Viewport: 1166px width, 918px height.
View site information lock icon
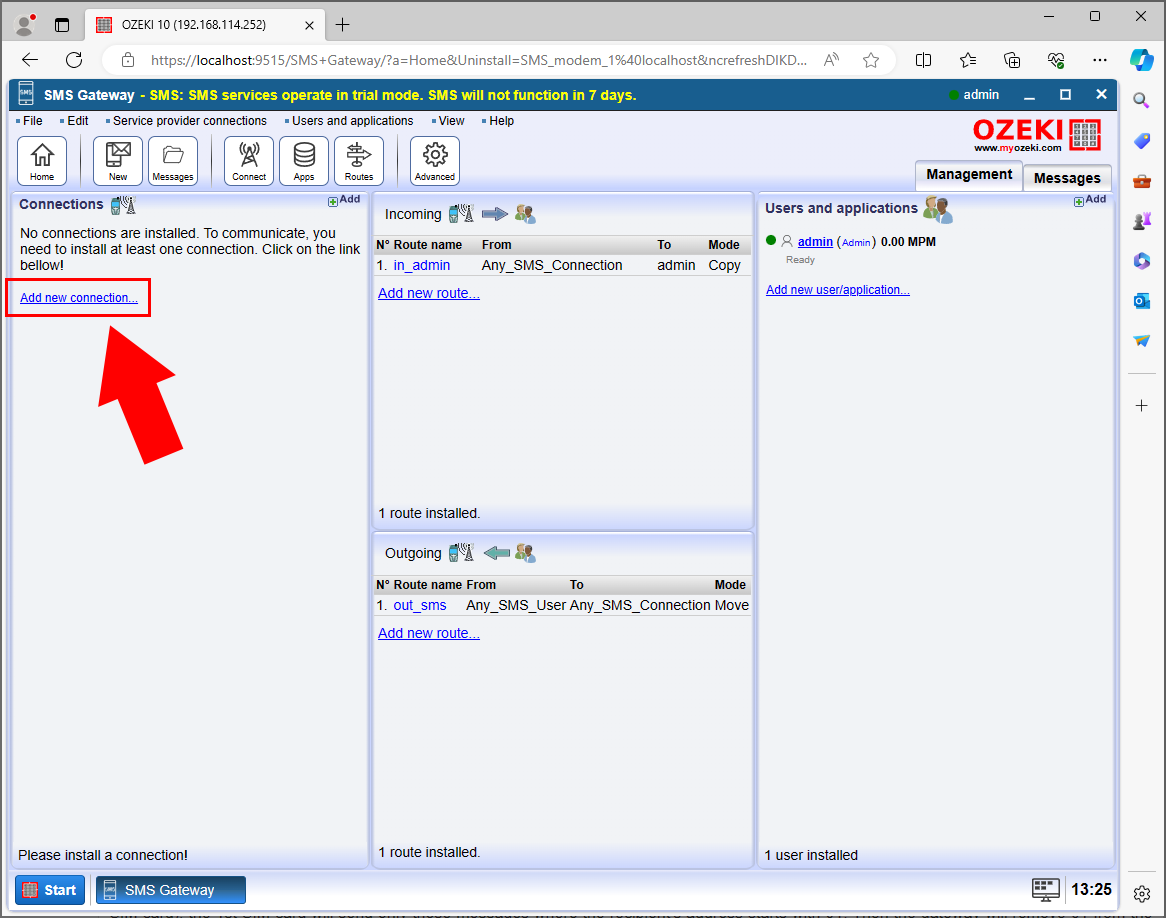click(128, 60)
